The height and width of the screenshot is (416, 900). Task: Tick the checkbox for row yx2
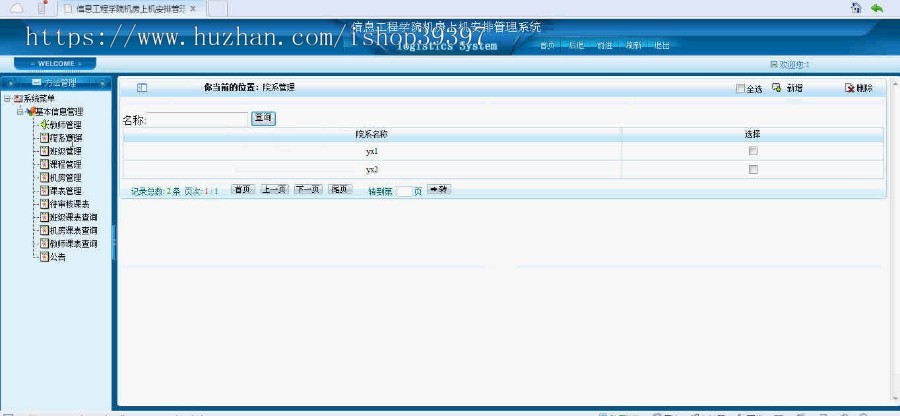pos(753,169)
